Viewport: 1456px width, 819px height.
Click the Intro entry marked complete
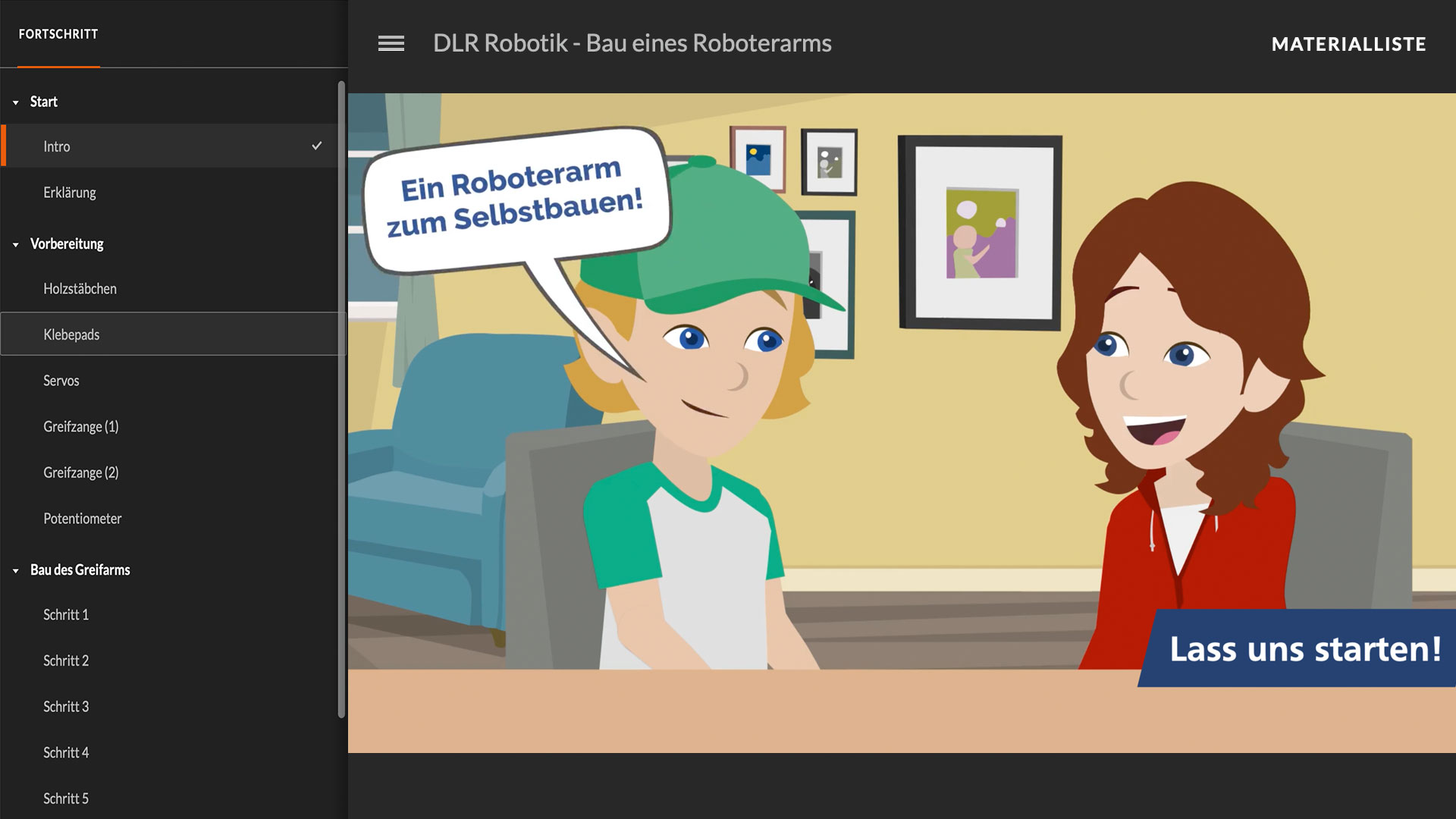tap(57, 146)
